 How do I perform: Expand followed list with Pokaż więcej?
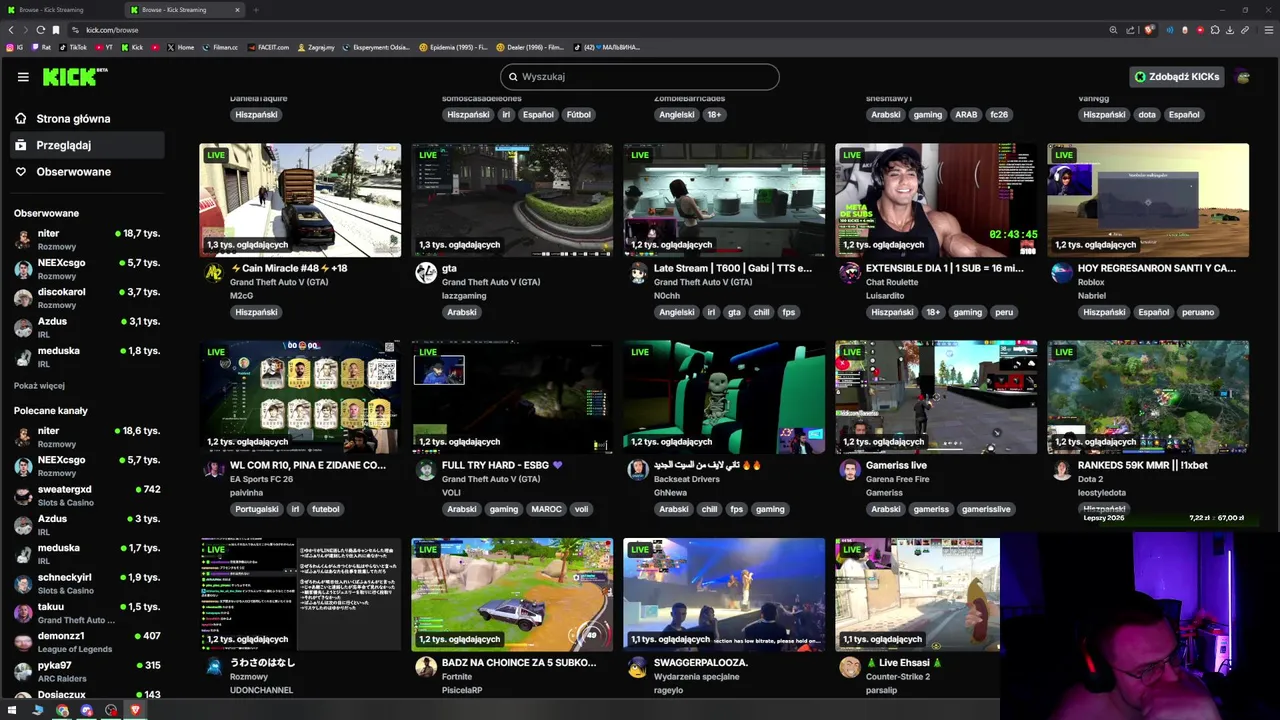39,386
